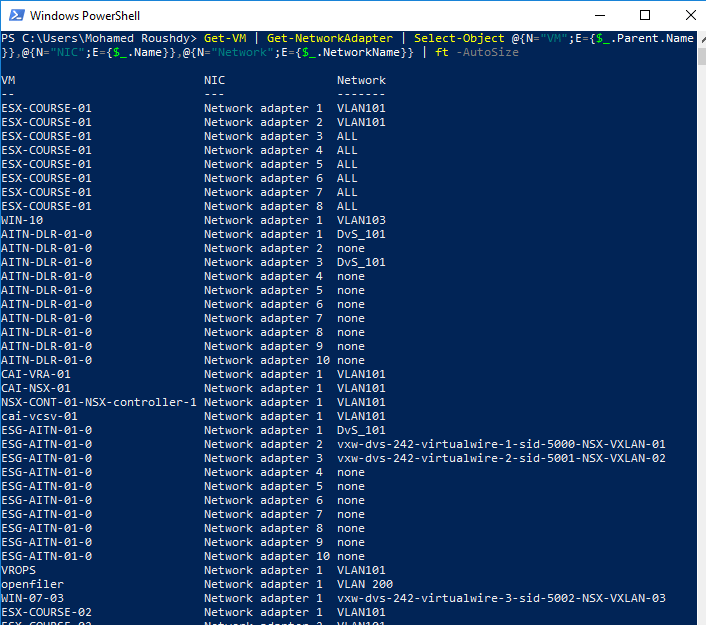
Task: Minimize the Windows PowerShell window
Action: [598, 15]
